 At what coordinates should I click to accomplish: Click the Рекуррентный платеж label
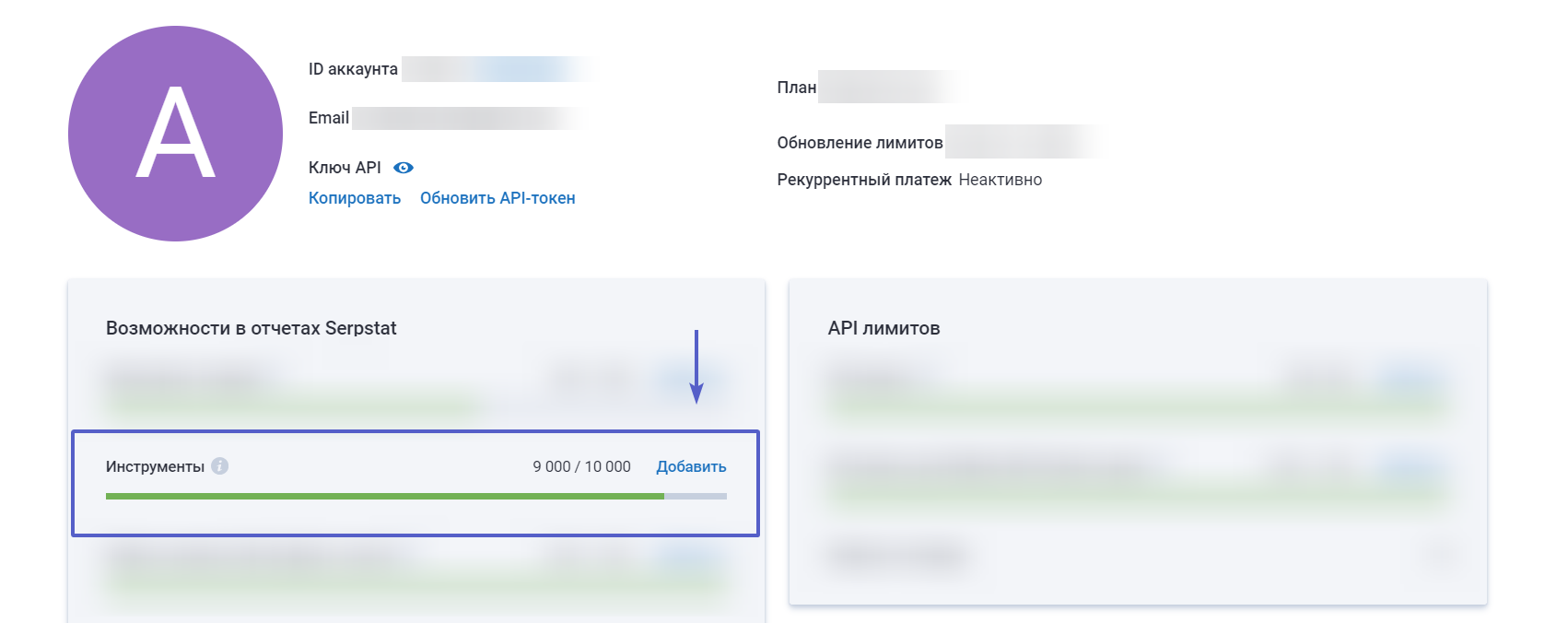tap(863, 180)
